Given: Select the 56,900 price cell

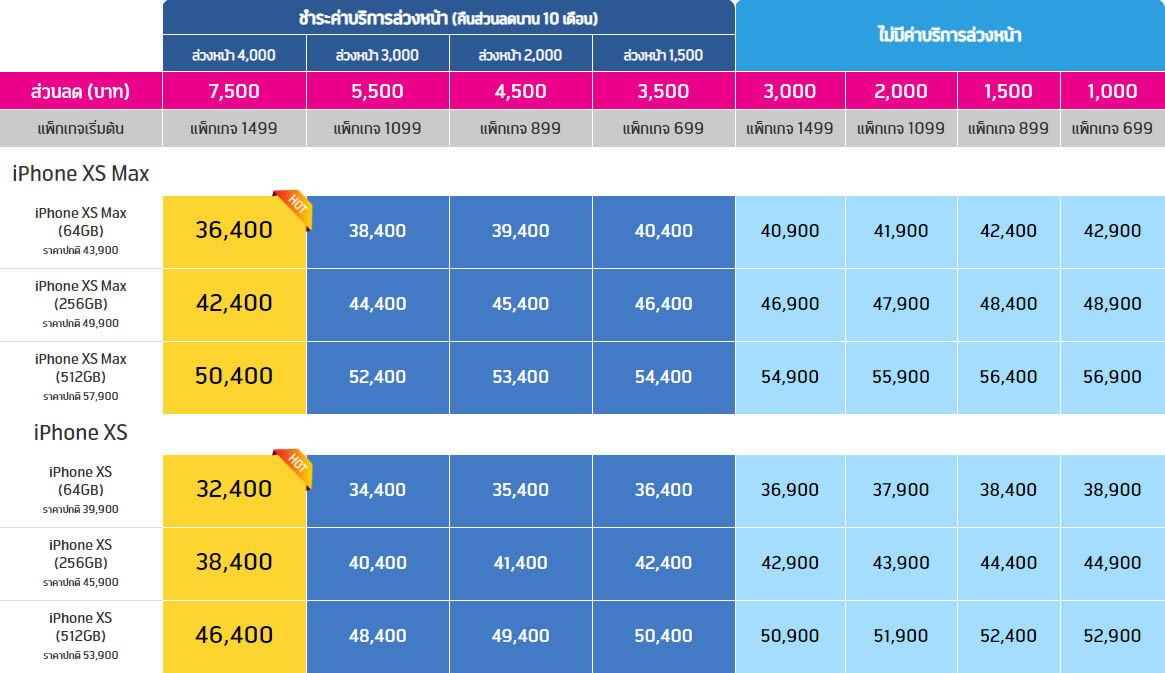Looking at the screenshot, I should [x=1112, y=377].
